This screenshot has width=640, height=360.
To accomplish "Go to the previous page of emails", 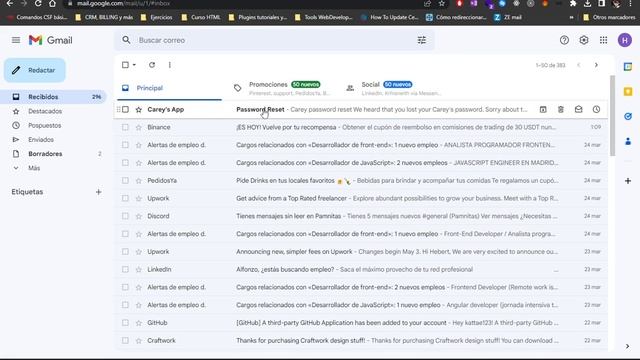I will 578,65.
